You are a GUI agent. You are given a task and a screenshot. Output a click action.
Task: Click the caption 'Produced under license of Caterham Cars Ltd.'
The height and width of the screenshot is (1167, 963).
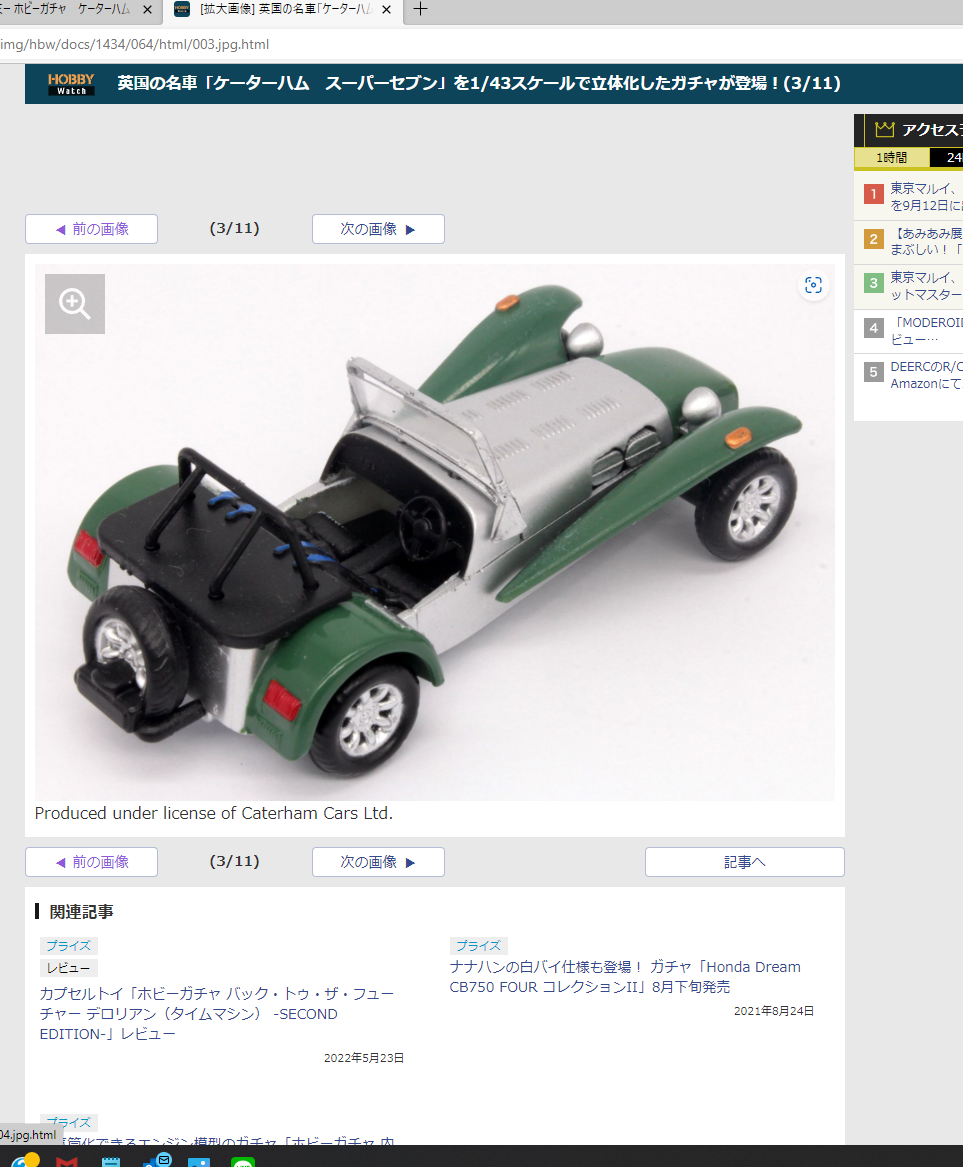coord(214,813)
